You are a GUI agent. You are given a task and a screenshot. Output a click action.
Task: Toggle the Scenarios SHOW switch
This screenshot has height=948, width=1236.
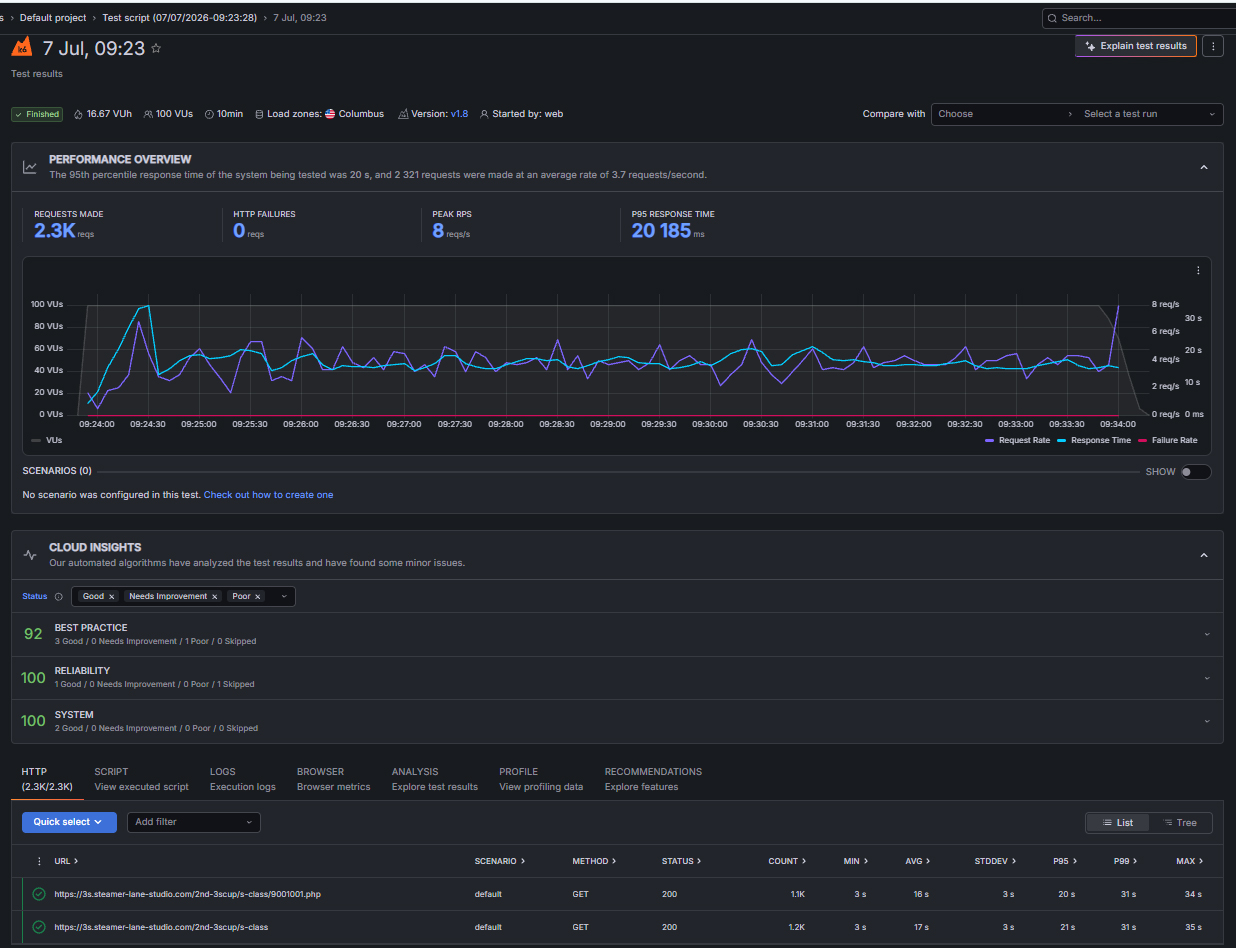1195,472
